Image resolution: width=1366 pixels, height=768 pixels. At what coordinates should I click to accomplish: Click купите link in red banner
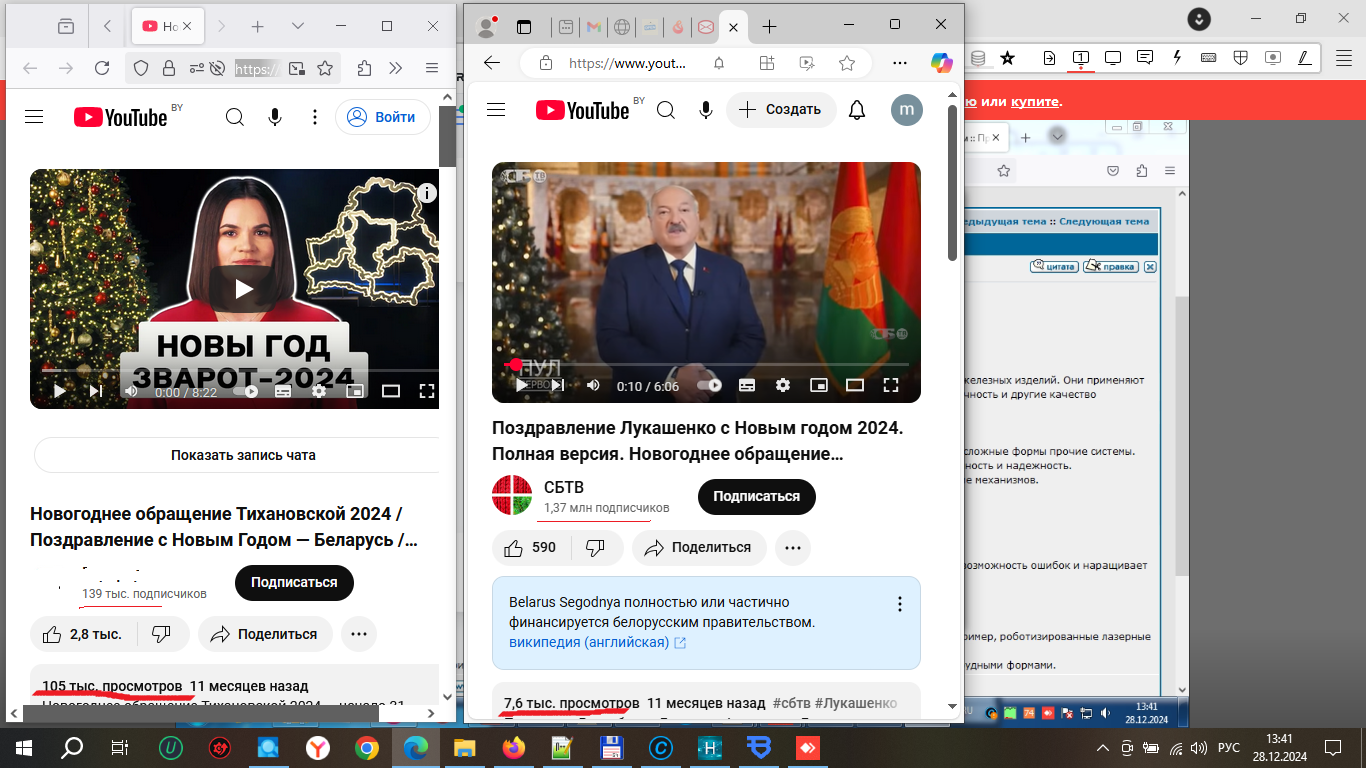[x=1034, y=102]
